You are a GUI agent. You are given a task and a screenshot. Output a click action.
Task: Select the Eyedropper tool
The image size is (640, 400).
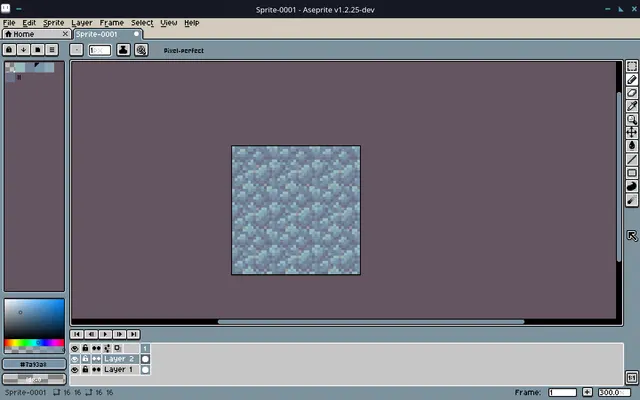coord(631,106)
